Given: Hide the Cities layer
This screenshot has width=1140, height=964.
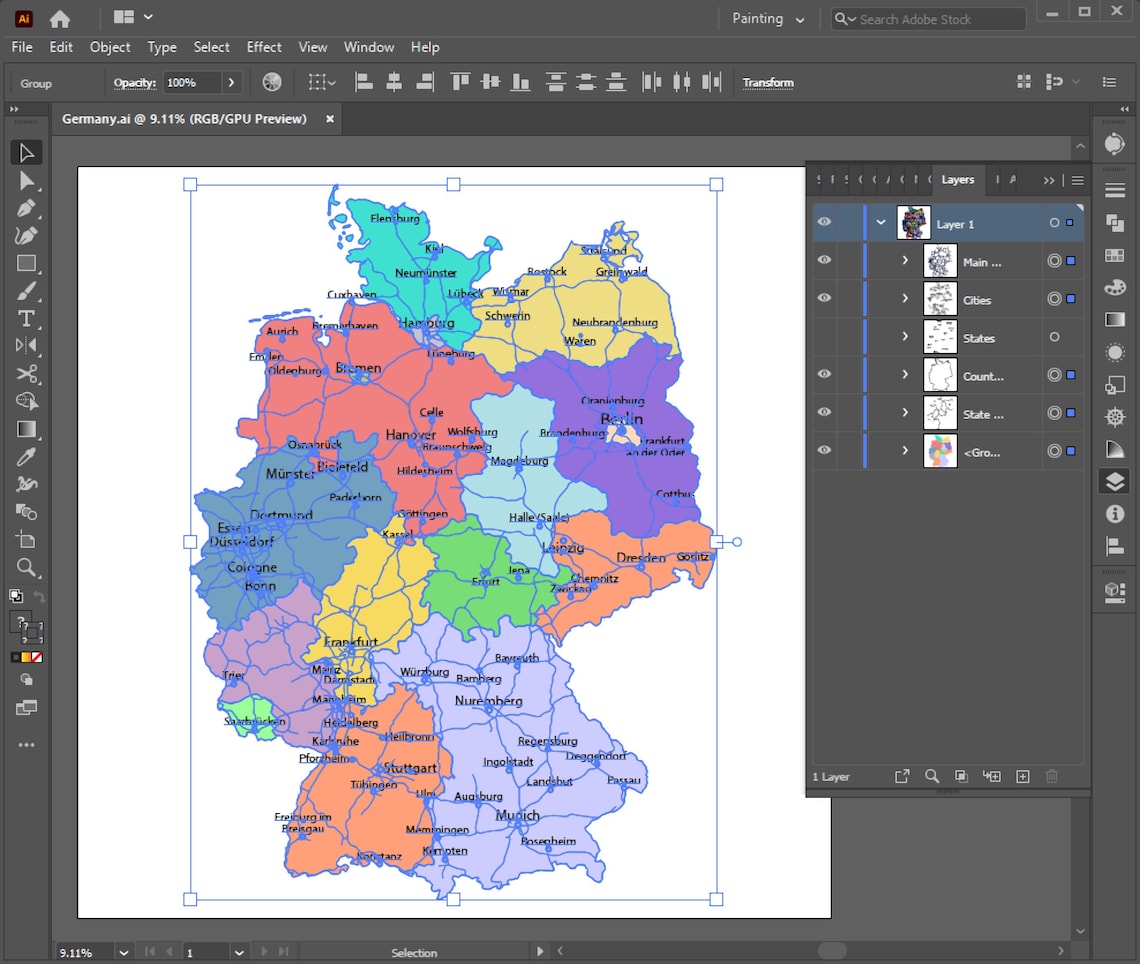Looking at the screenshot, I should (x=824, y=298).
